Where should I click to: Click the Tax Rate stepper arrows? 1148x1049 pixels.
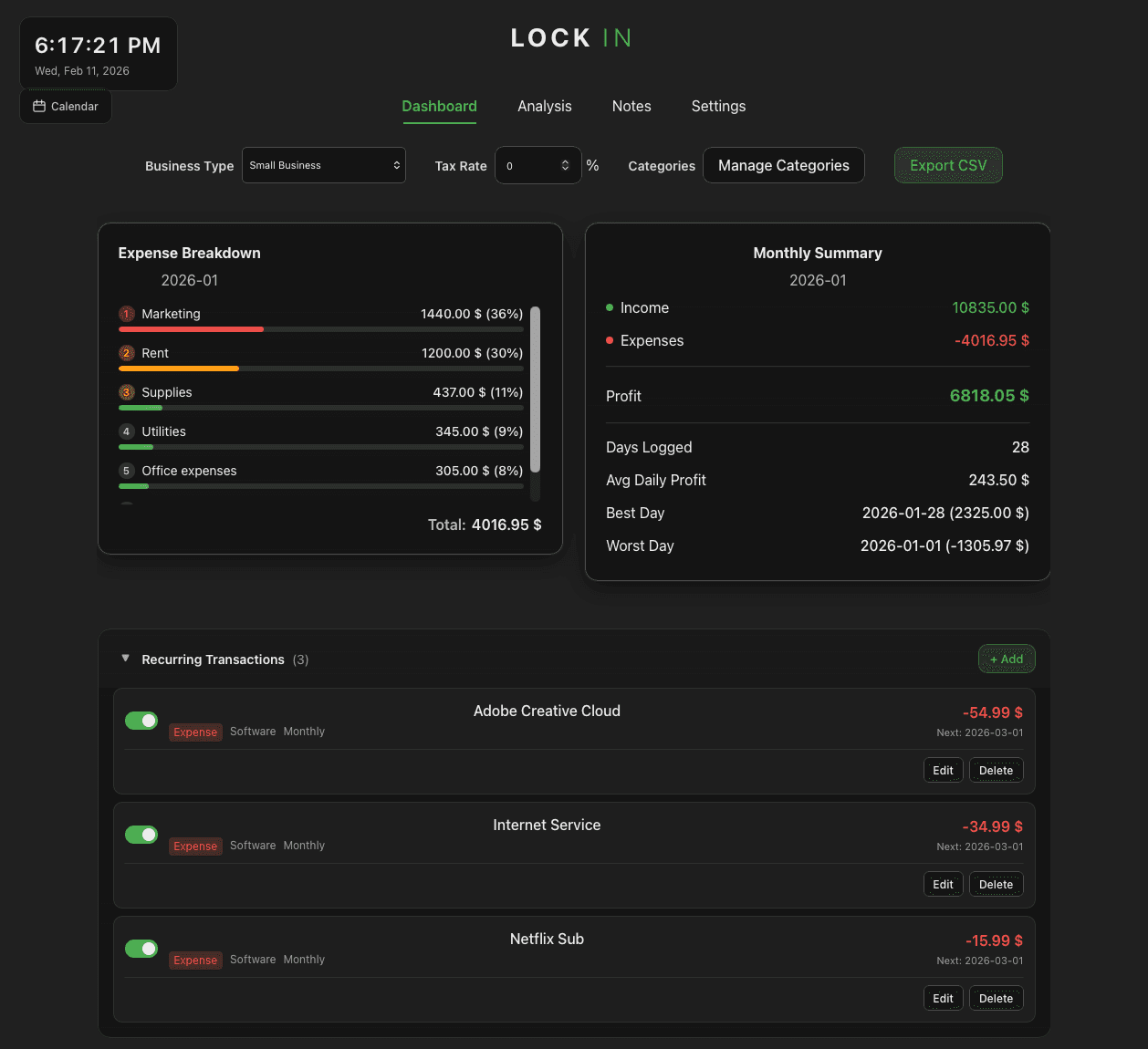pos(565,166)
